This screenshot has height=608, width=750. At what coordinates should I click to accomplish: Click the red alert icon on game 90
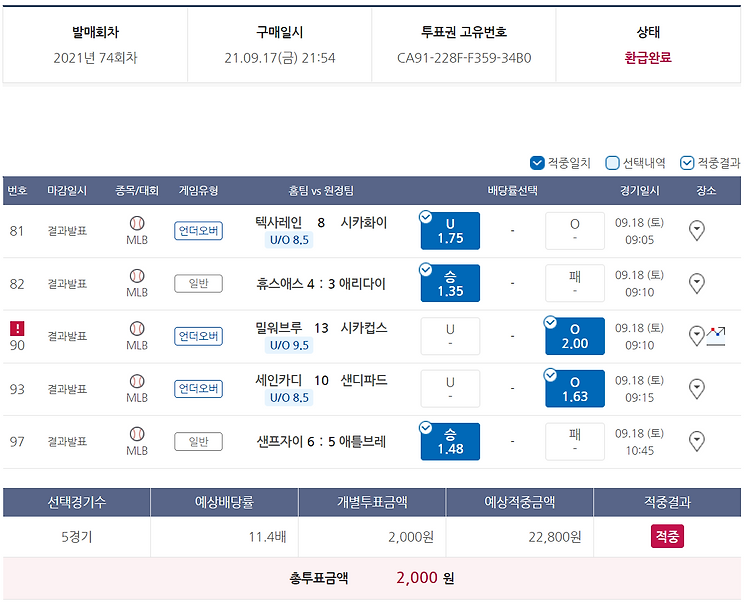tap(17, 329)
